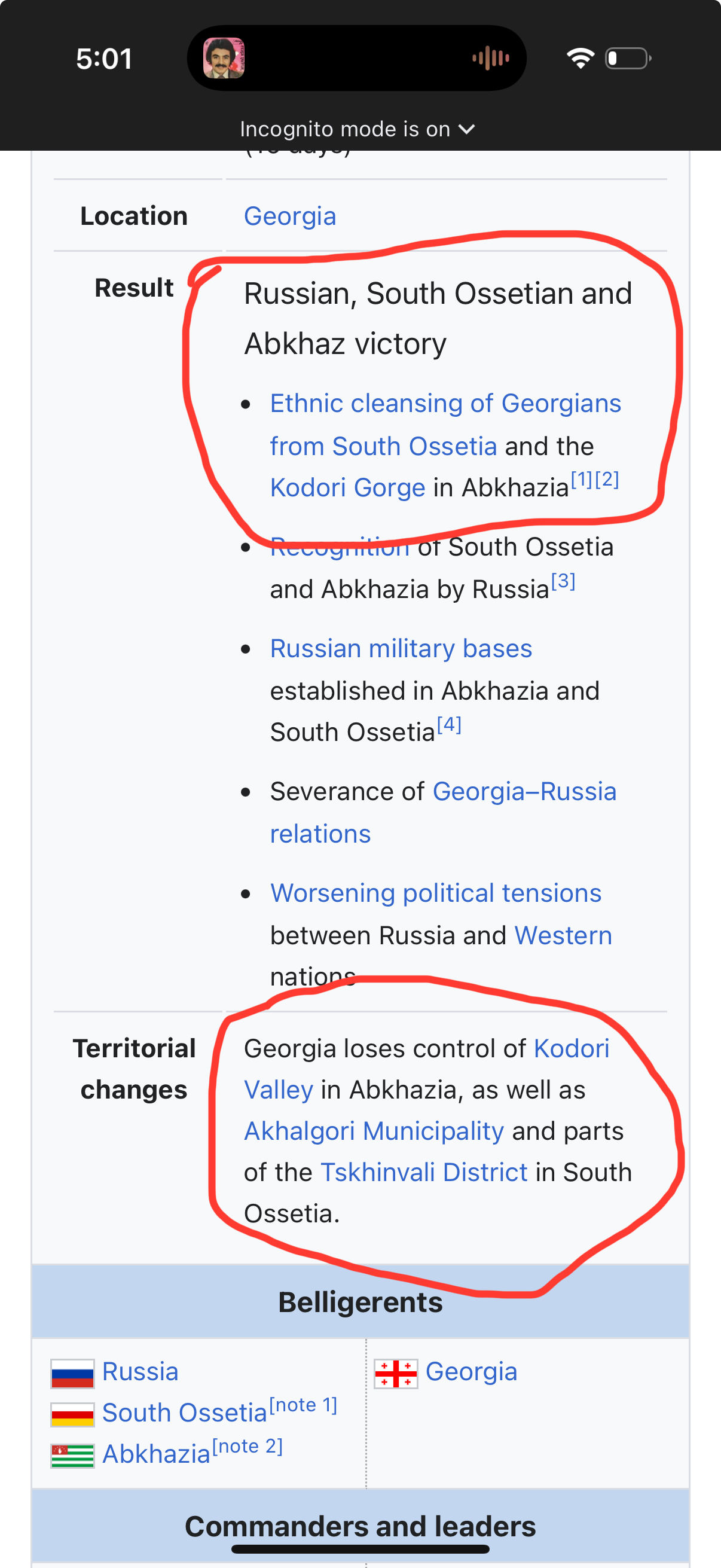Screen dimensions: 721x1568
Task: Click the South Ossetia flag icon
Action: pos(72,1413)
